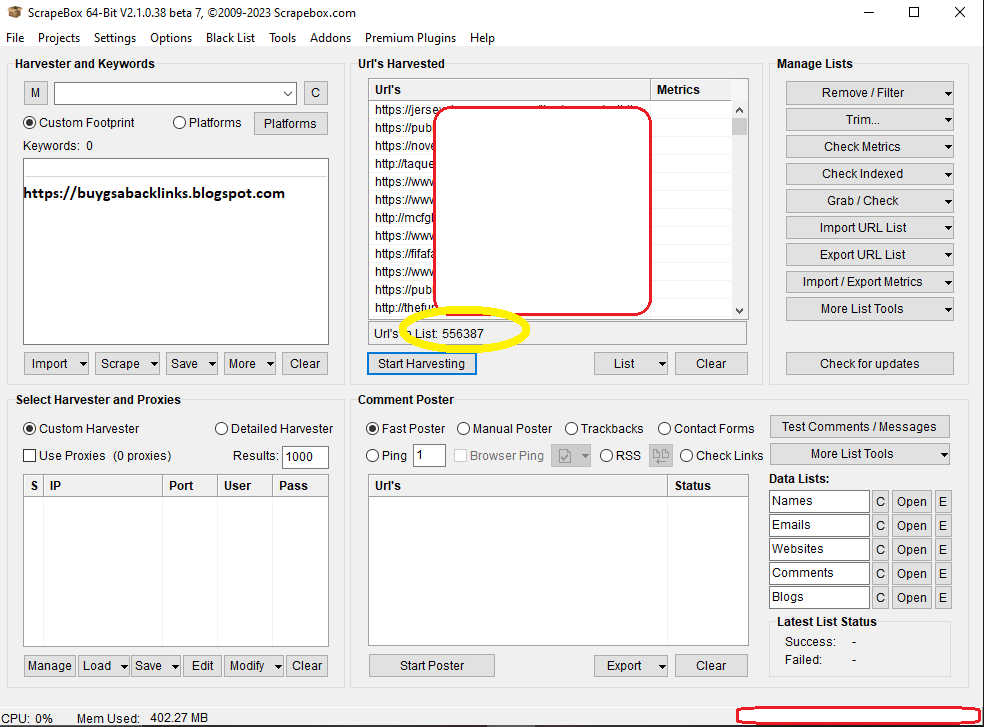Enable the Use Proxies checkbox
The width and height of the screenshot is (984, 727).
coord(29,456)
